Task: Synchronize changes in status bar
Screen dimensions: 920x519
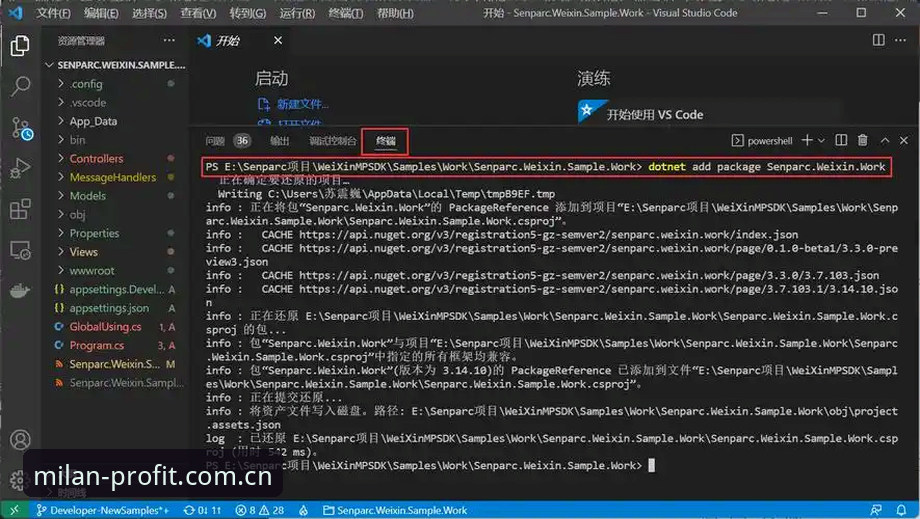Action: point(202,510)
